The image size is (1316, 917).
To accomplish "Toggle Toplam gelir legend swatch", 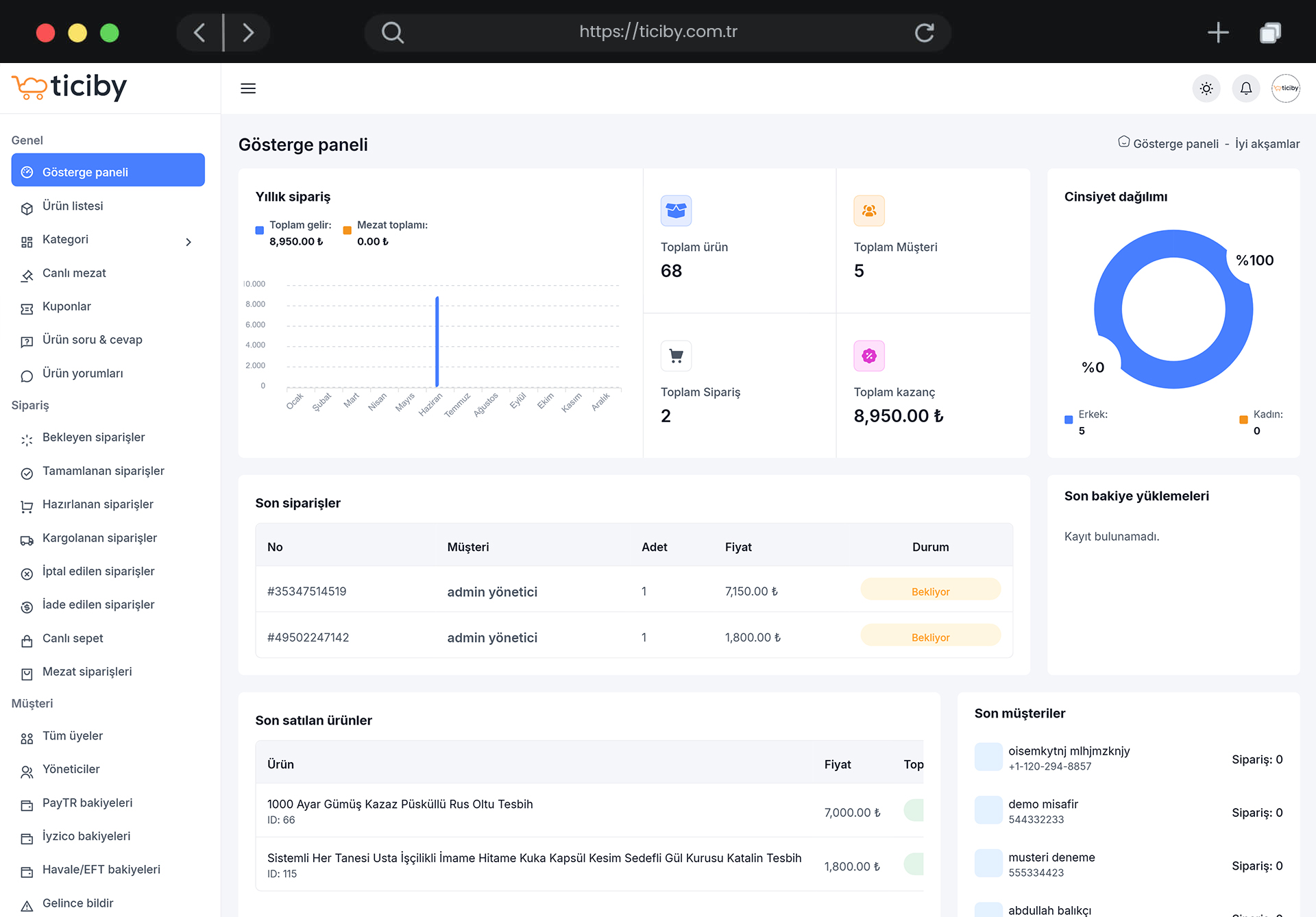I will (x=260, y=231).
